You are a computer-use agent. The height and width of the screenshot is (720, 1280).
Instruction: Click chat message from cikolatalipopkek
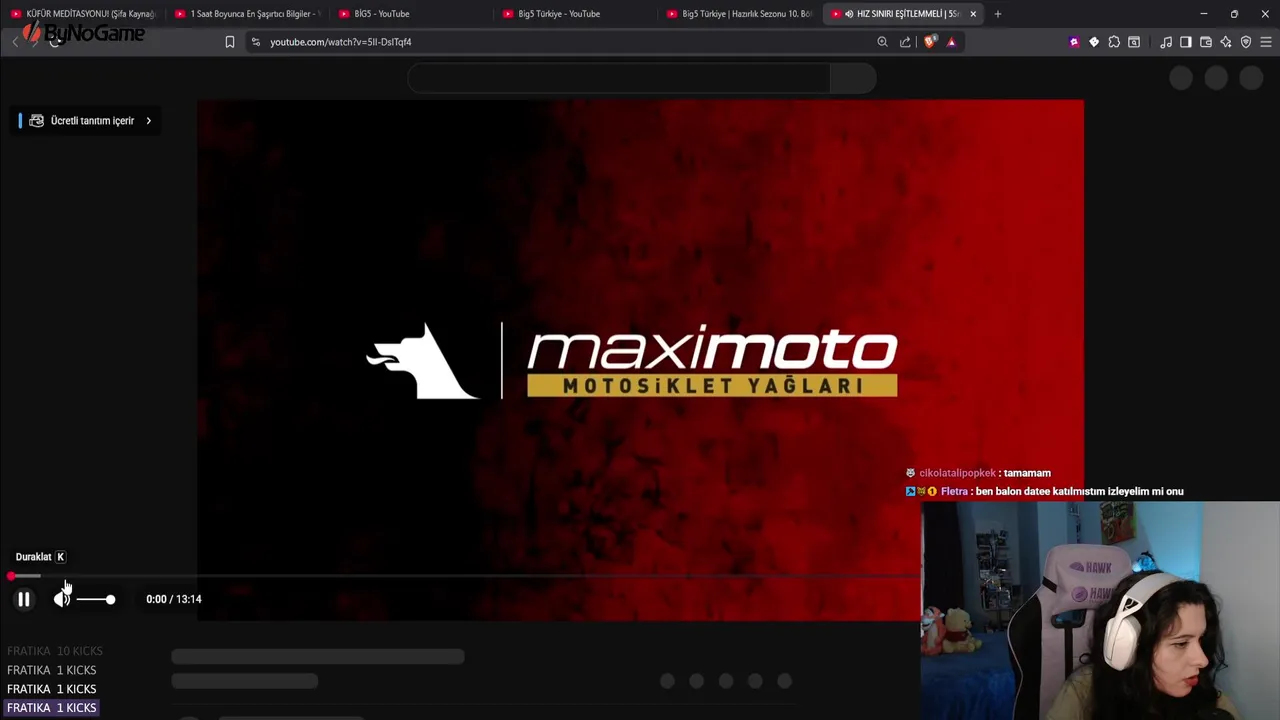[x=978, y=473]
